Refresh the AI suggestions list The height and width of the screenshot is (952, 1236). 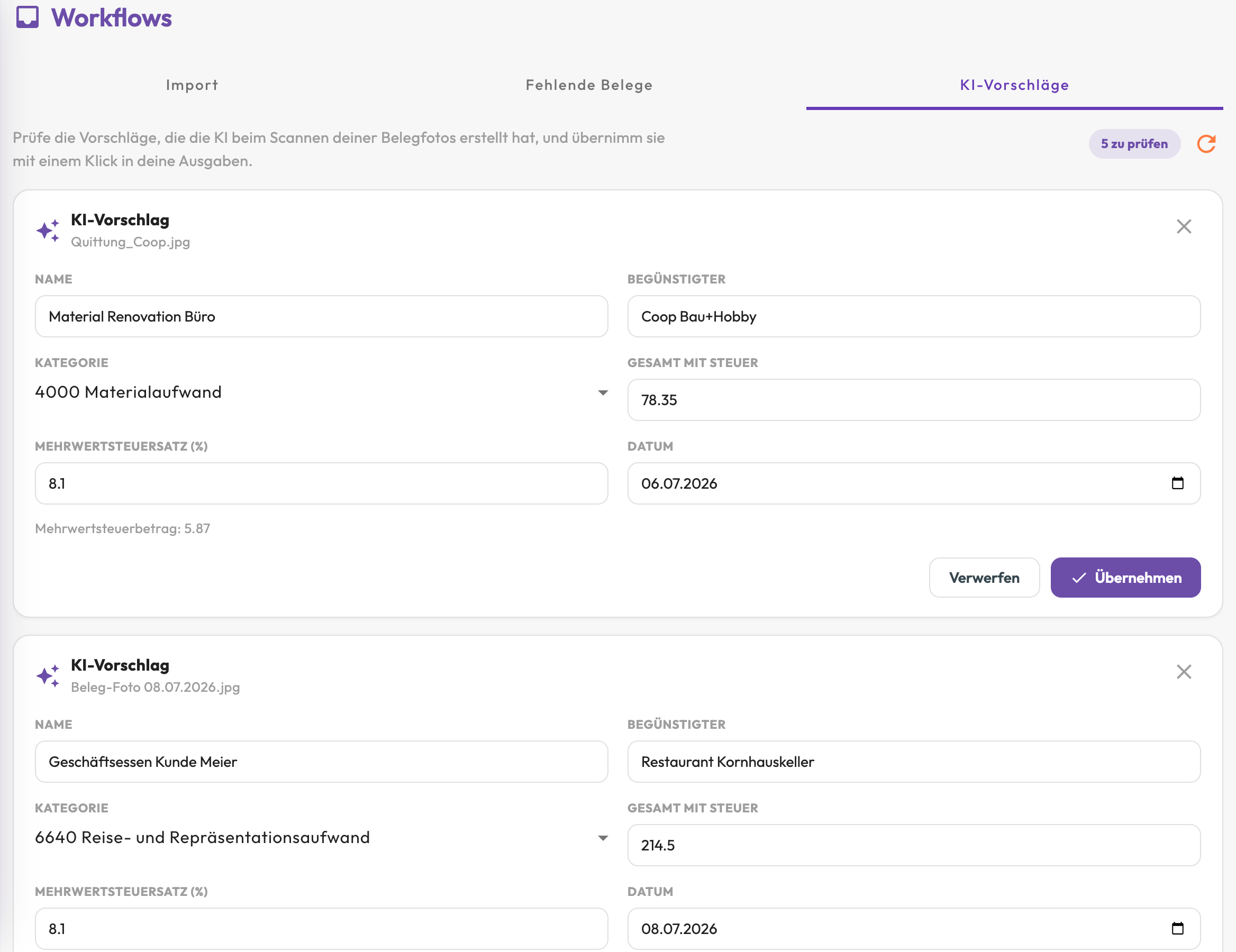(1206, 144)
